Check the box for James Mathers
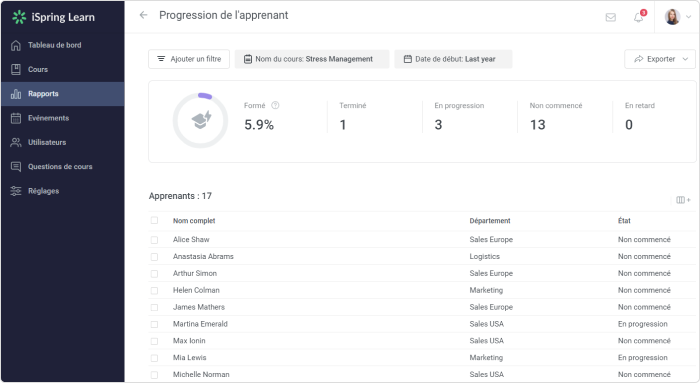This screenshot has width=700, height=383. pos(154,308)
